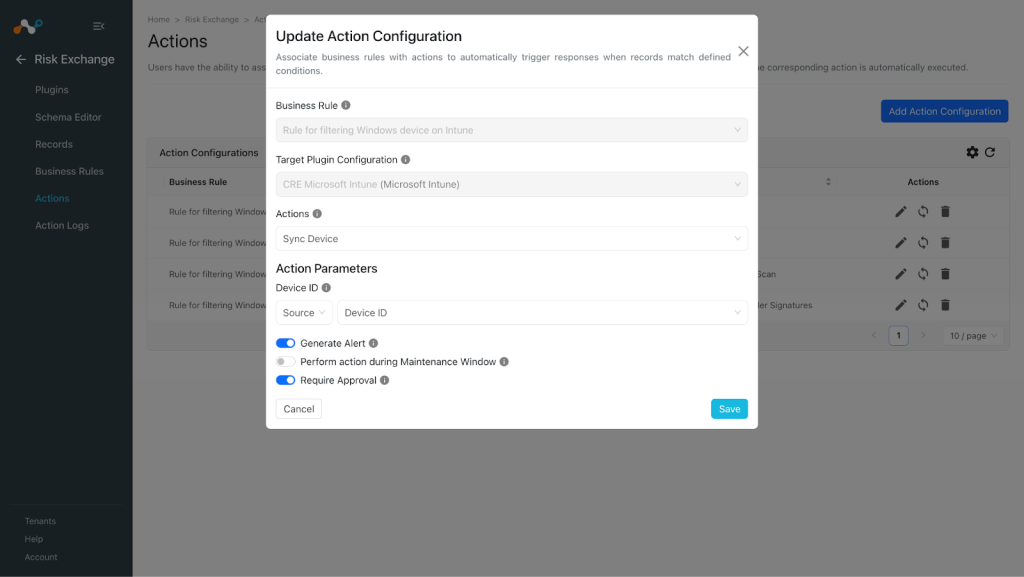
Task: Collapse the sidebar with the menu icon
Action: pos(99,26)
